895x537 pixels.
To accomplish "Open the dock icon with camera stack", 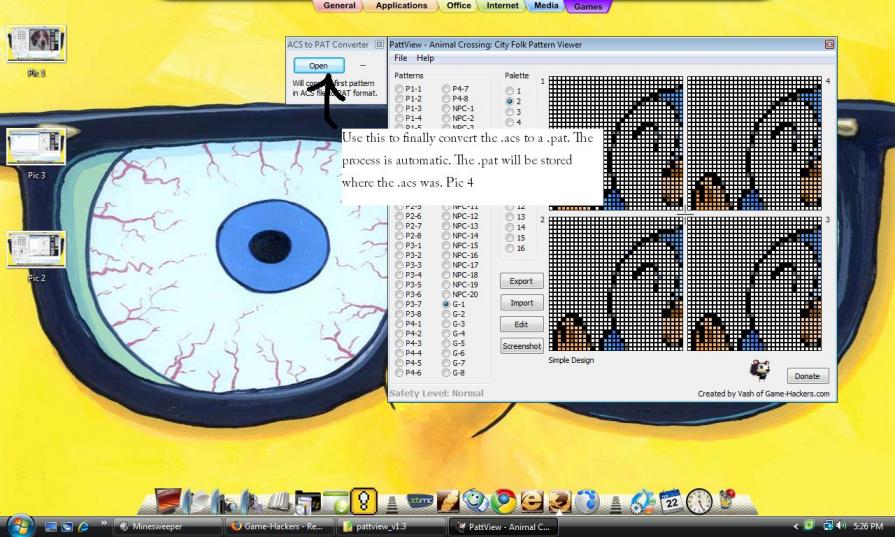I will coord(224,501).
